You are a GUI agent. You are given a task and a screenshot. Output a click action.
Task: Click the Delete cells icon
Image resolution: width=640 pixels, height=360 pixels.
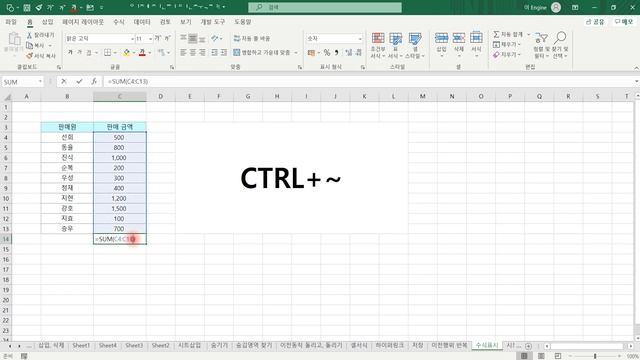click(x=459, y=38)
